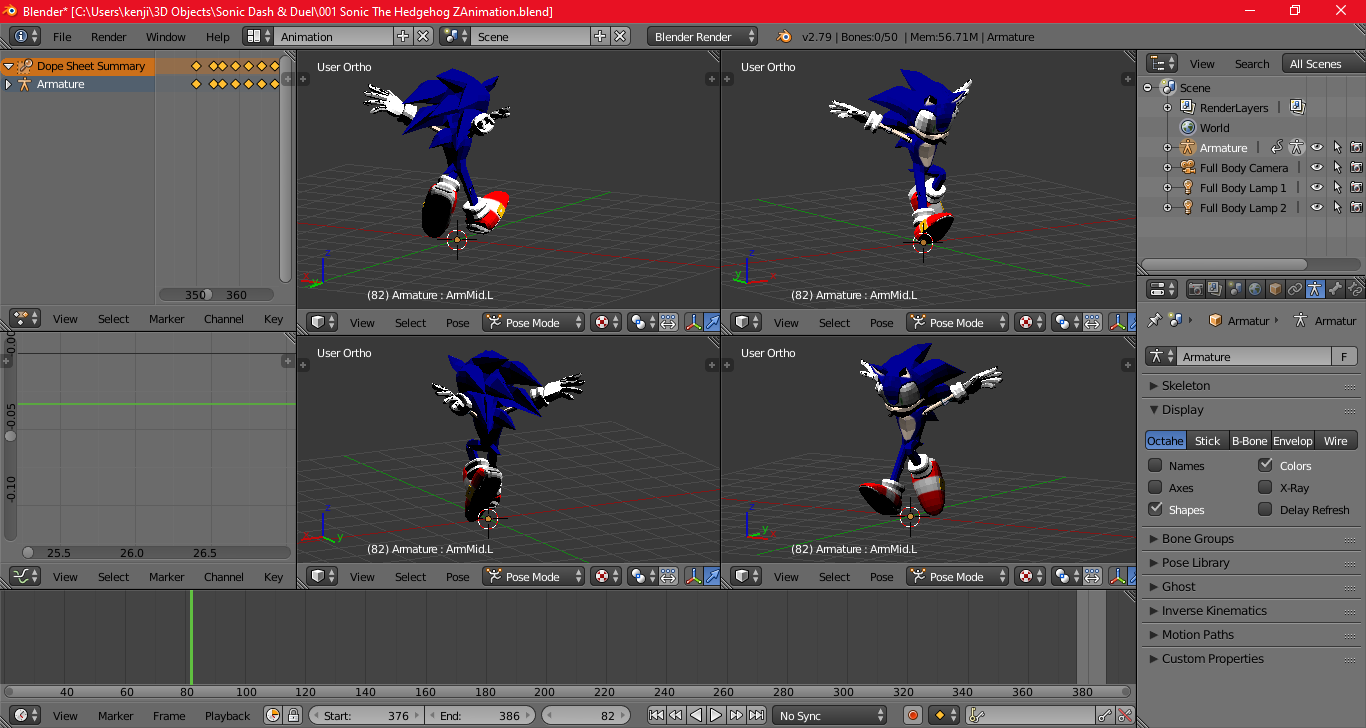Select the B-Bone display type

pos(1249,440)
